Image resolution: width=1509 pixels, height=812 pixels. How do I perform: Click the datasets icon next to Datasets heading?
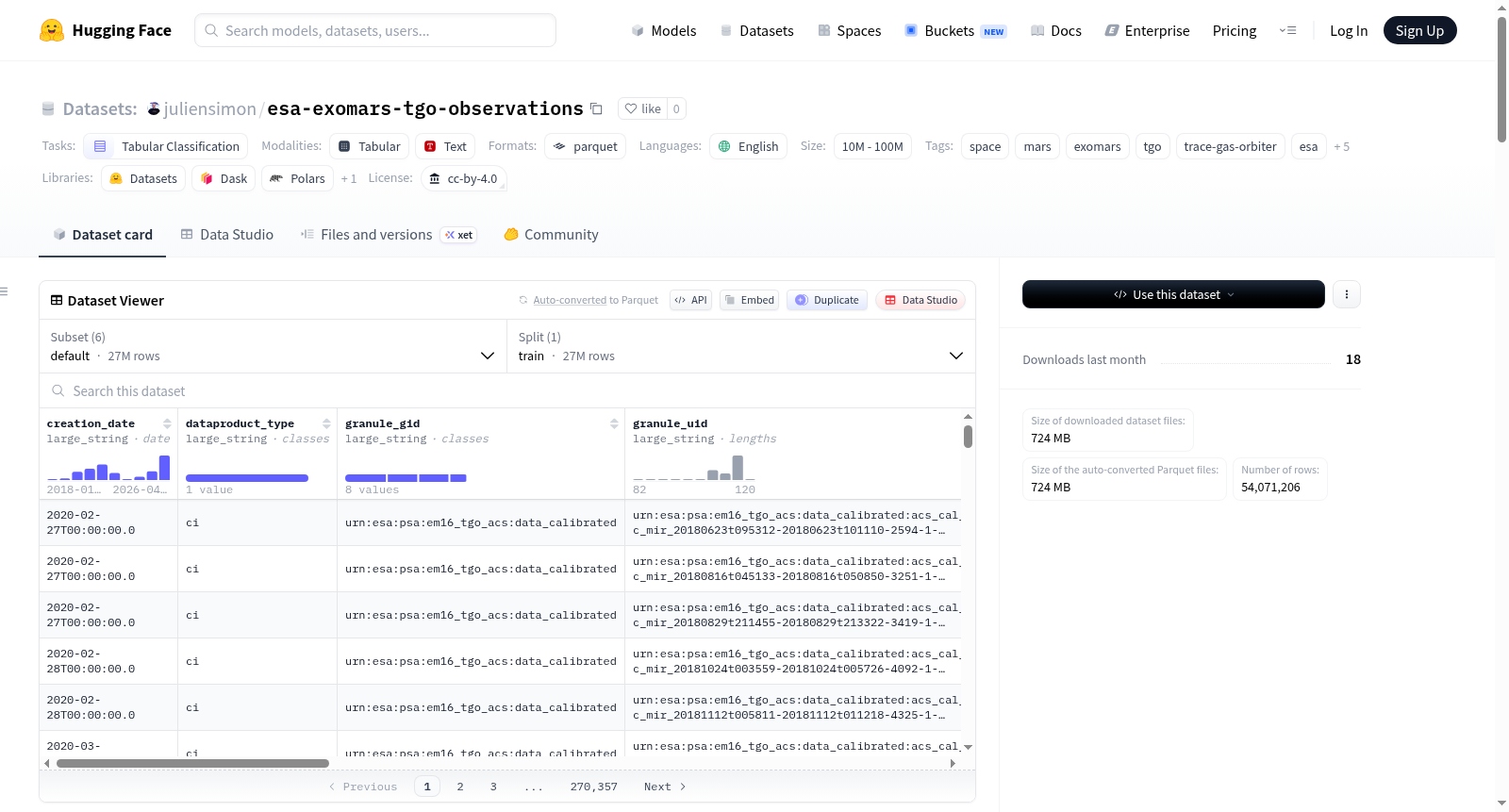pyautogui.click(x=48, y=108)
